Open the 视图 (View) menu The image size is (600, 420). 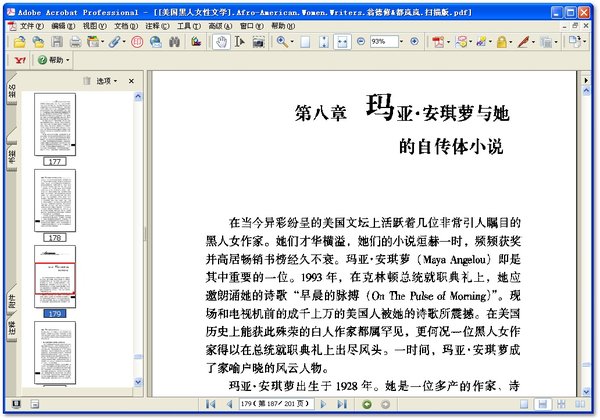point(95,26)
